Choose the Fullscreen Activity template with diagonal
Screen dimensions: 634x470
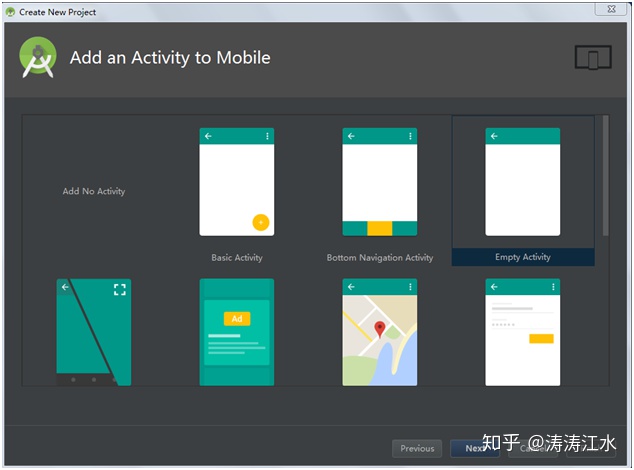coord(94,332)
